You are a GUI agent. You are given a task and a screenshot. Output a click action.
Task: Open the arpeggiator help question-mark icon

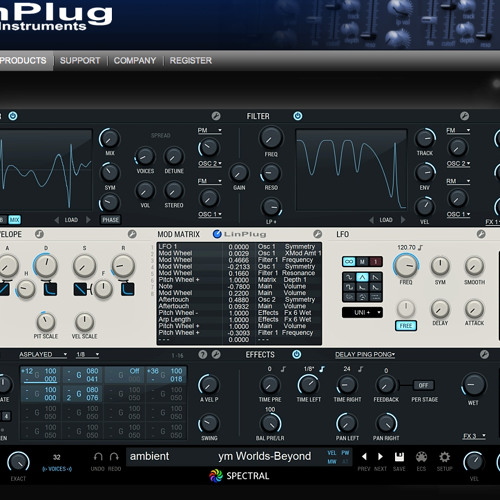pos(203,354)
